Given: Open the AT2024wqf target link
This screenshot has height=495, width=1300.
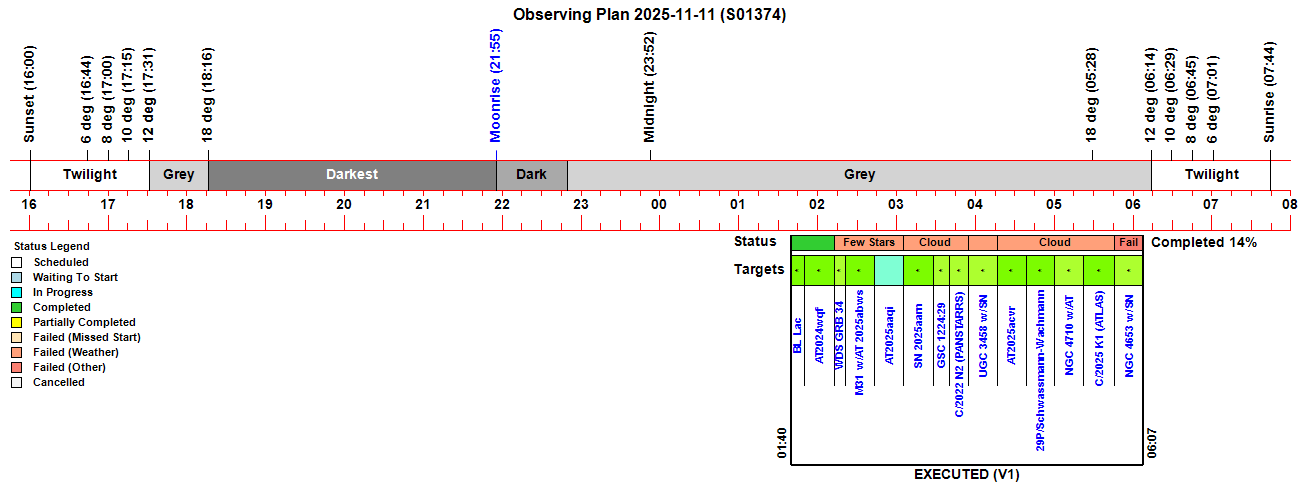Looking at the screenshot, I should [819, 332].
